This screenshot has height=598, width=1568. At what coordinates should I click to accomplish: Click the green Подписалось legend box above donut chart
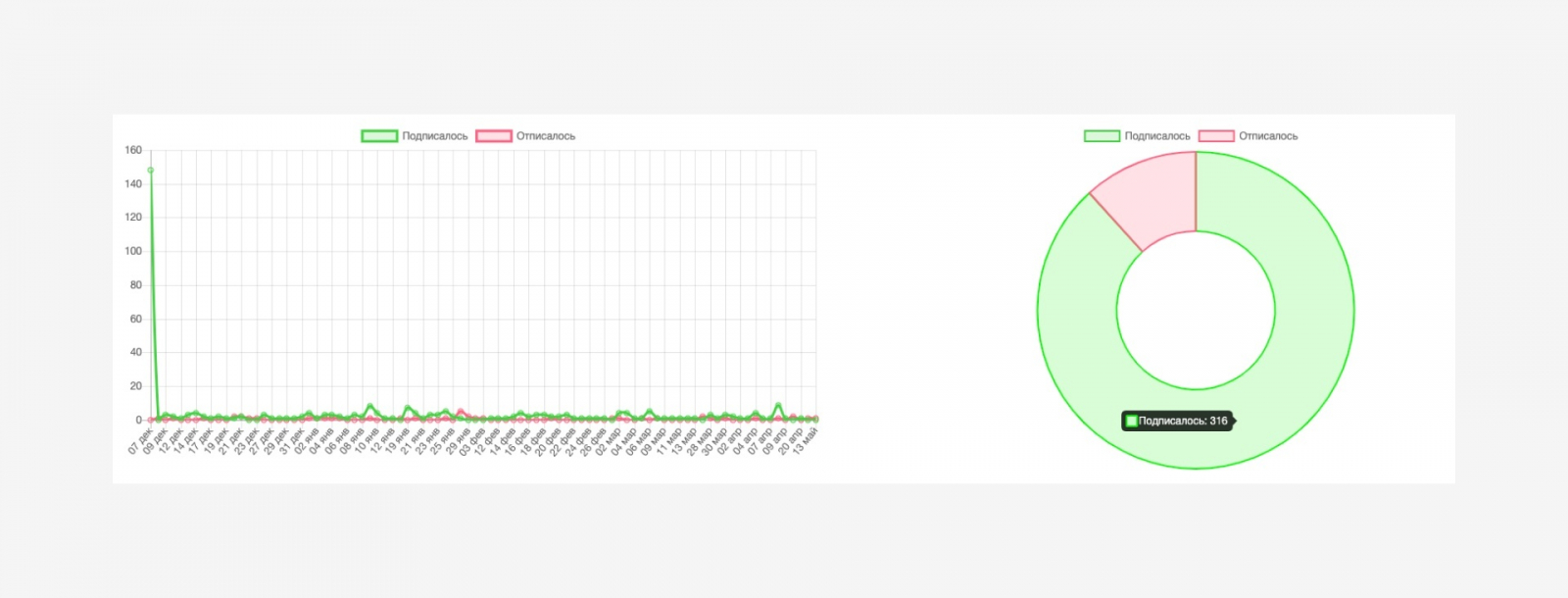pyautogui.click(x=1102, y=136)
